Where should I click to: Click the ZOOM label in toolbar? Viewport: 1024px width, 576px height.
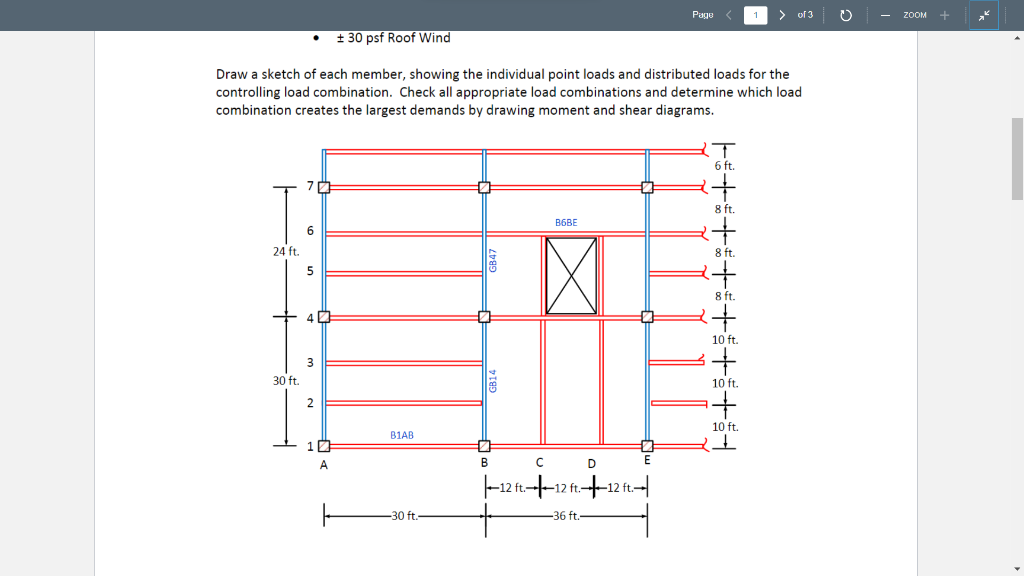(x=915, y=15)
